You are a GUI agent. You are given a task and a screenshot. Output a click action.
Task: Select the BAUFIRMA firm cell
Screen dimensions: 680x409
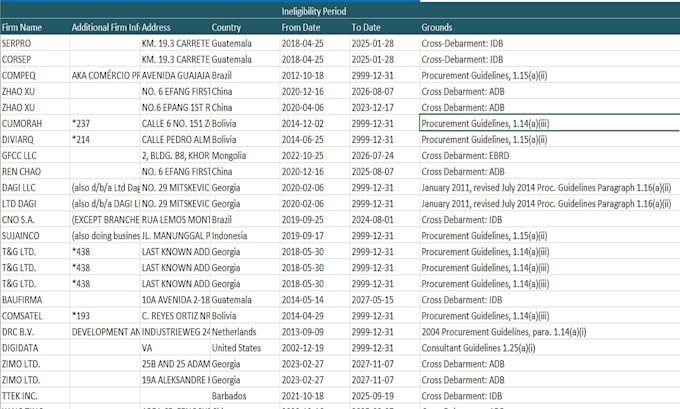35,300
